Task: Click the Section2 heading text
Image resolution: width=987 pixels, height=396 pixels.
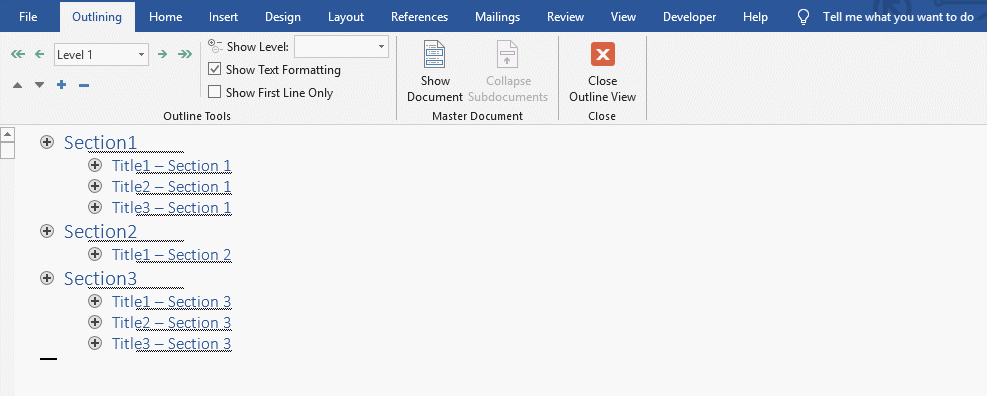Action: (x=100, y=232)
